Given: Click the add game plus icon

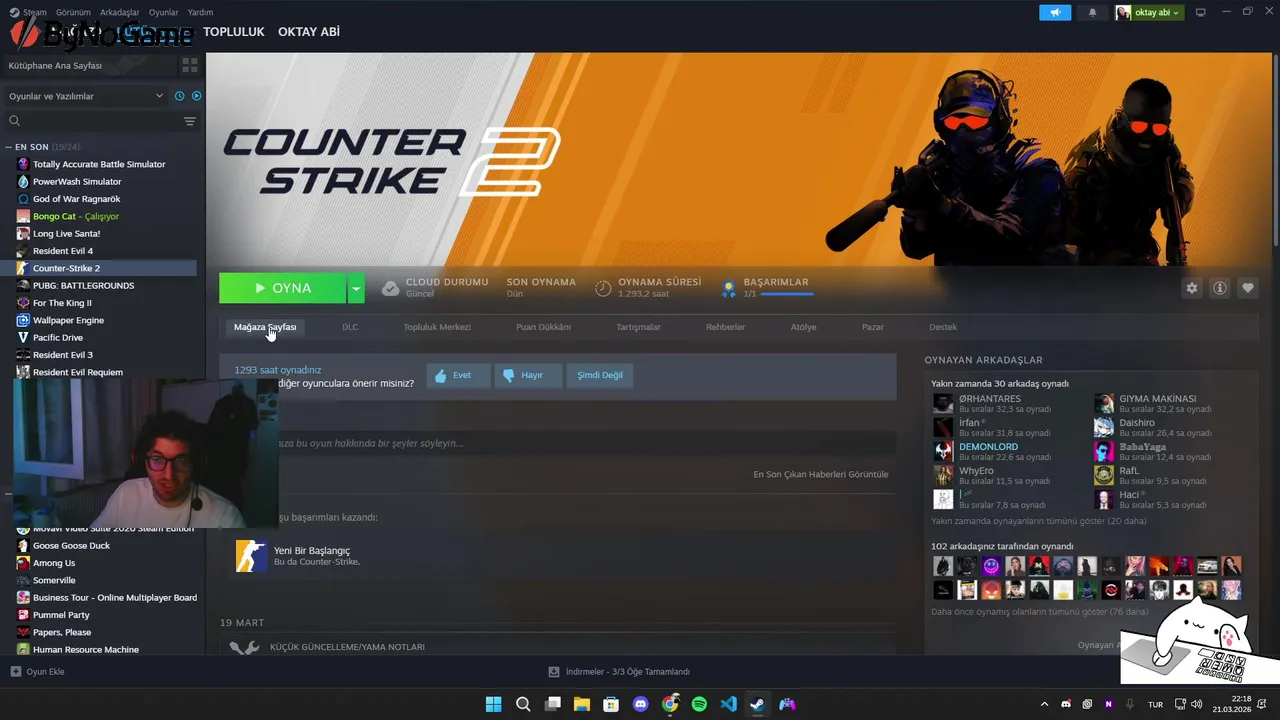Looking at the screenshot, I should tap(15, 672).
